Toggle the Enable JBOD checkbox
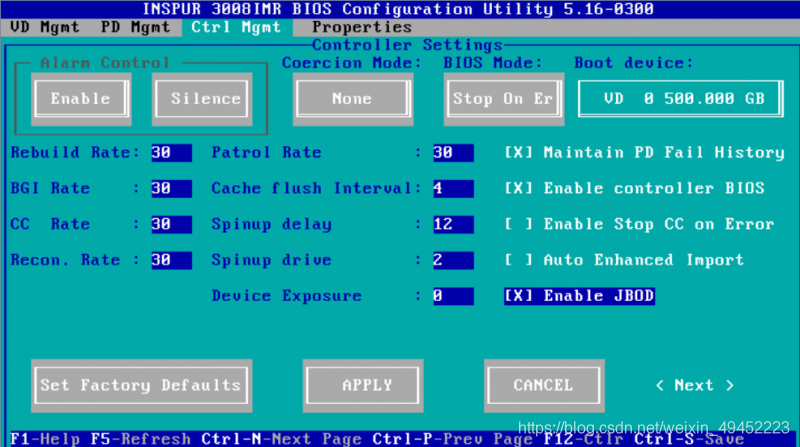The width and height of the screenshot is (800, 447). pyautogui.click(x=579, y=296)
